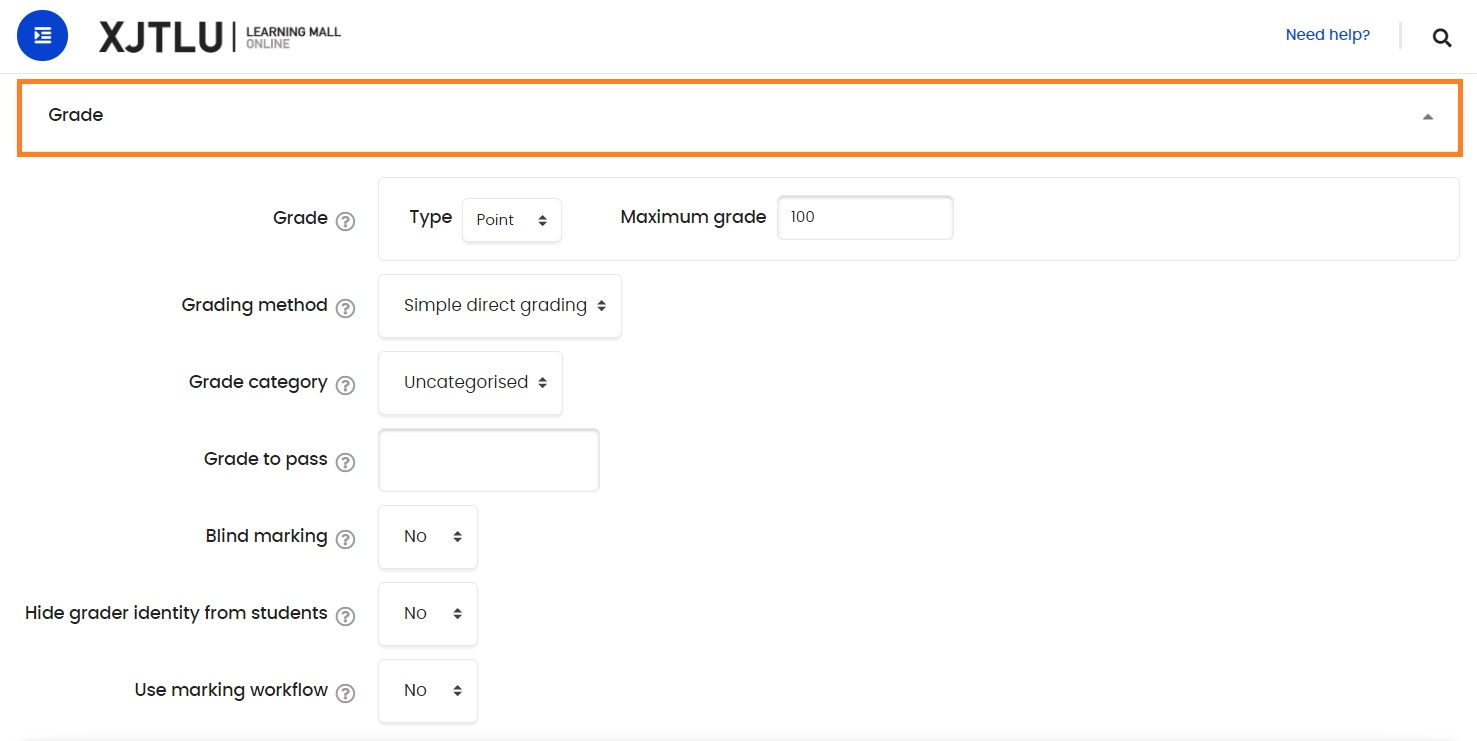Screen dimensions: 1477x741
Task: Click the Type label beside Point
Action: [431, 217]
